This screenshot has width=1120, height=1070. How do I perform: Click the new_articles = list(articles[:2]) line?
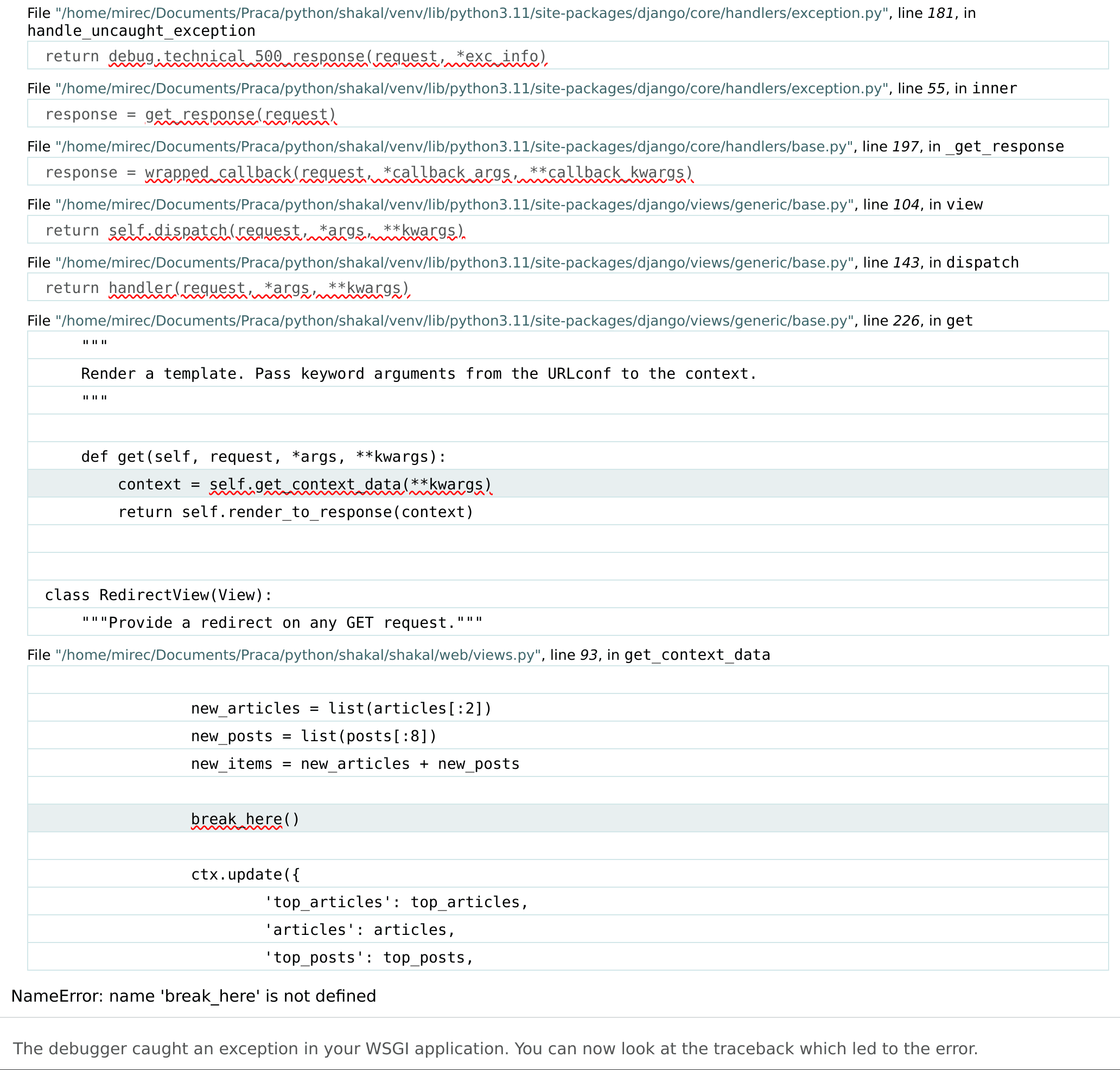[x=341, y=709]
